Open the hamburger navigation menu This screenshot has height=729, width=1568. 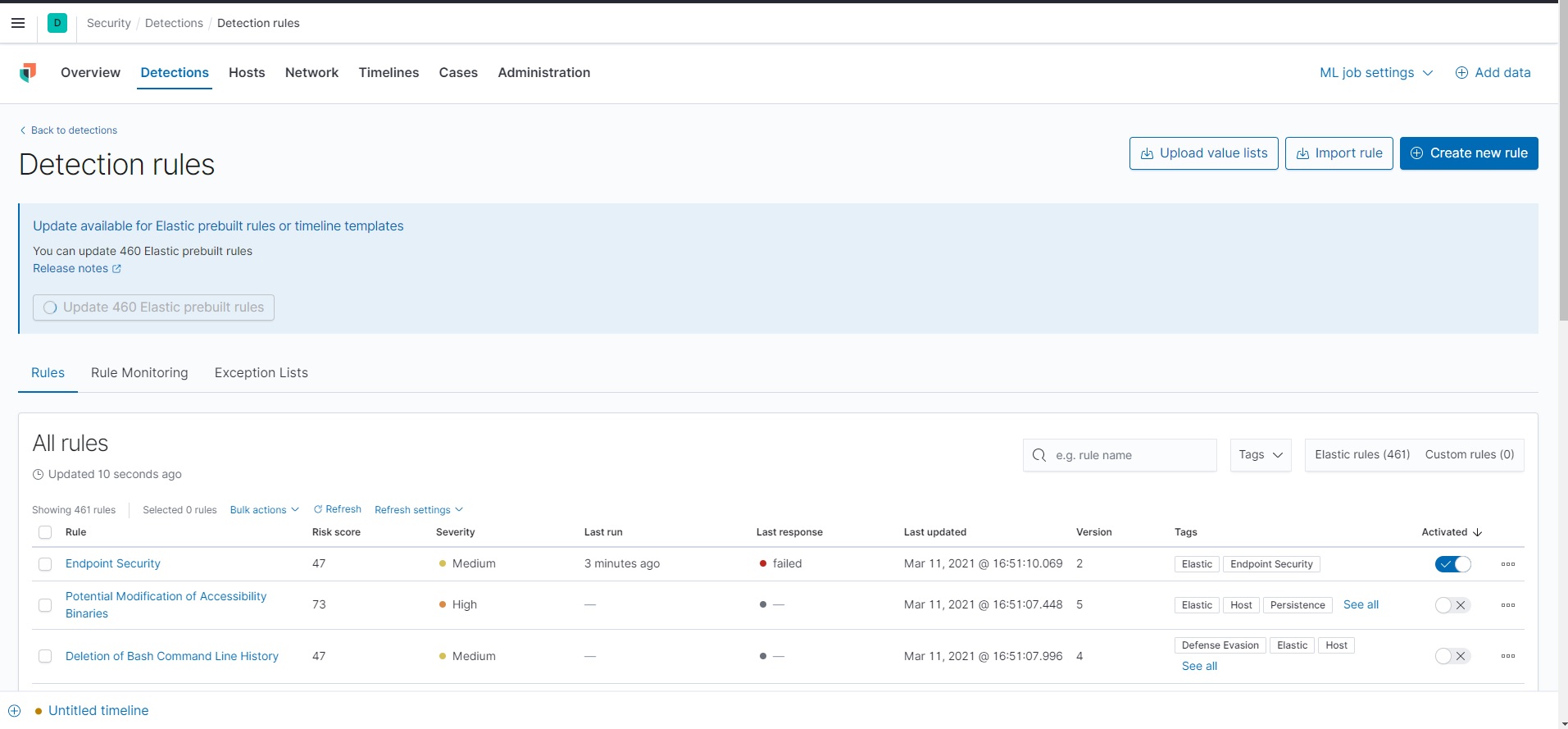pyautogui.click(x=18, y=23)
